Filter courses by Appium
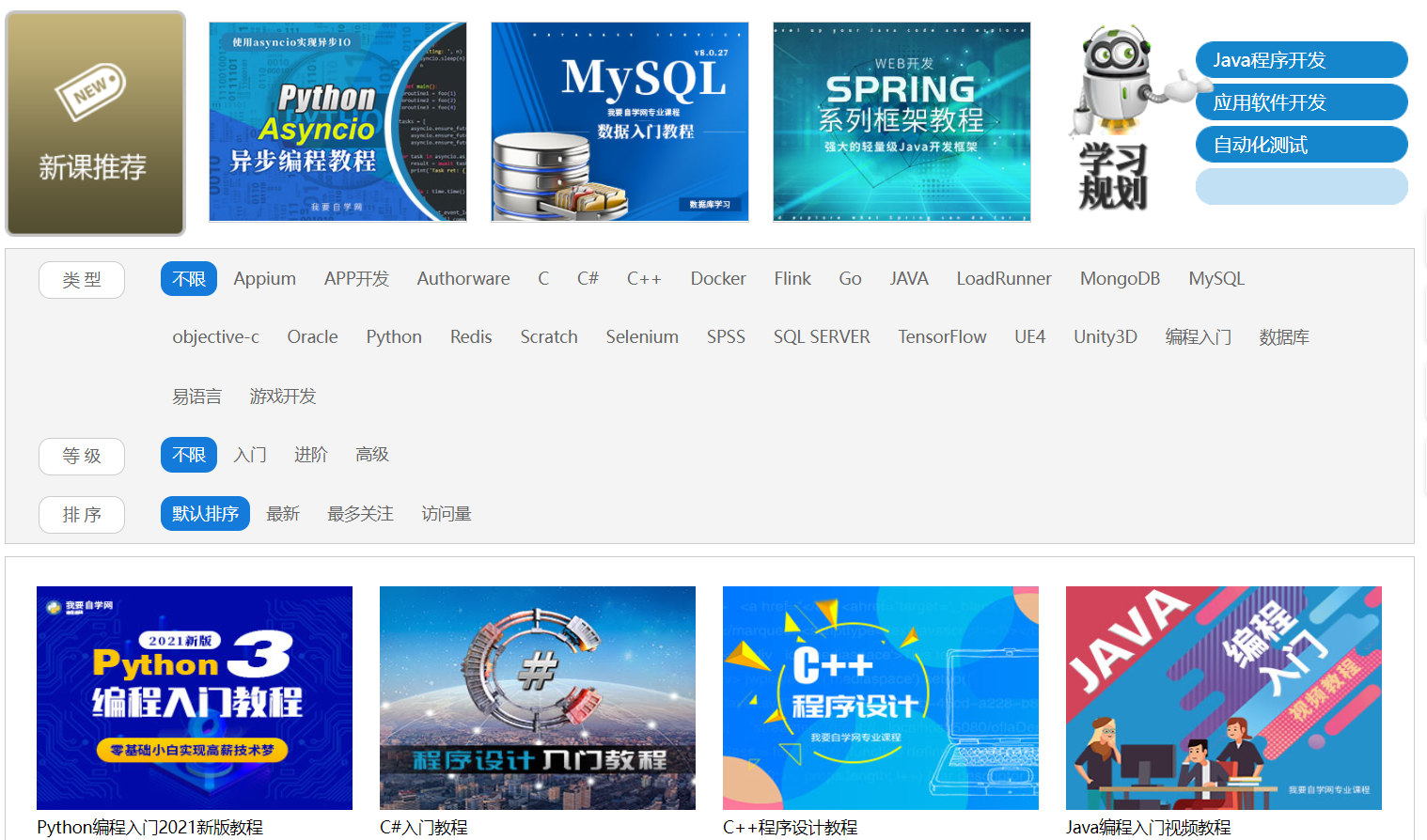This screenshot has width=1427, height=840. click(265, 279)
